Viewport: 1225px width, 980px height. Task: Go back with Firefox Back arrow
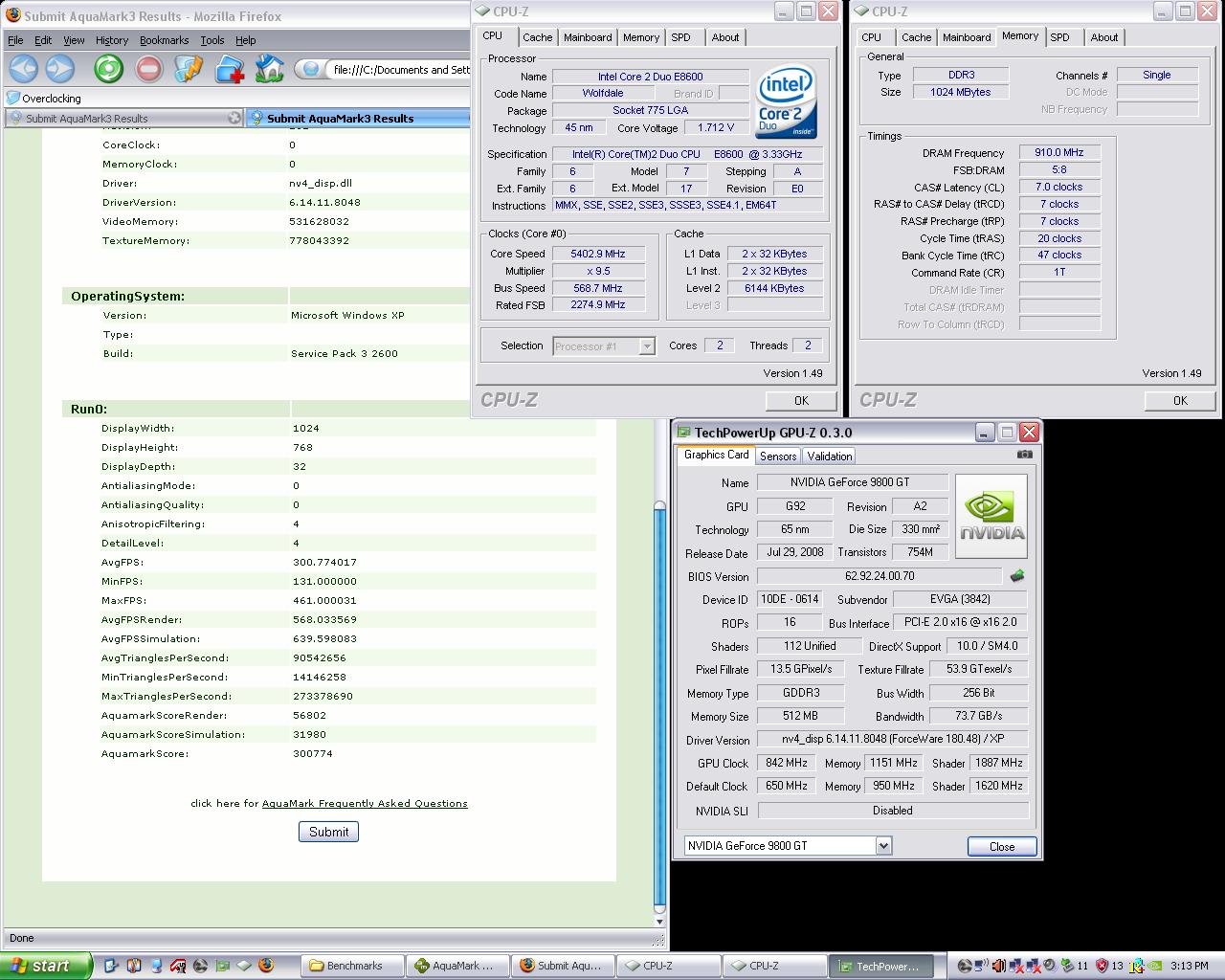tap(24, 68)
